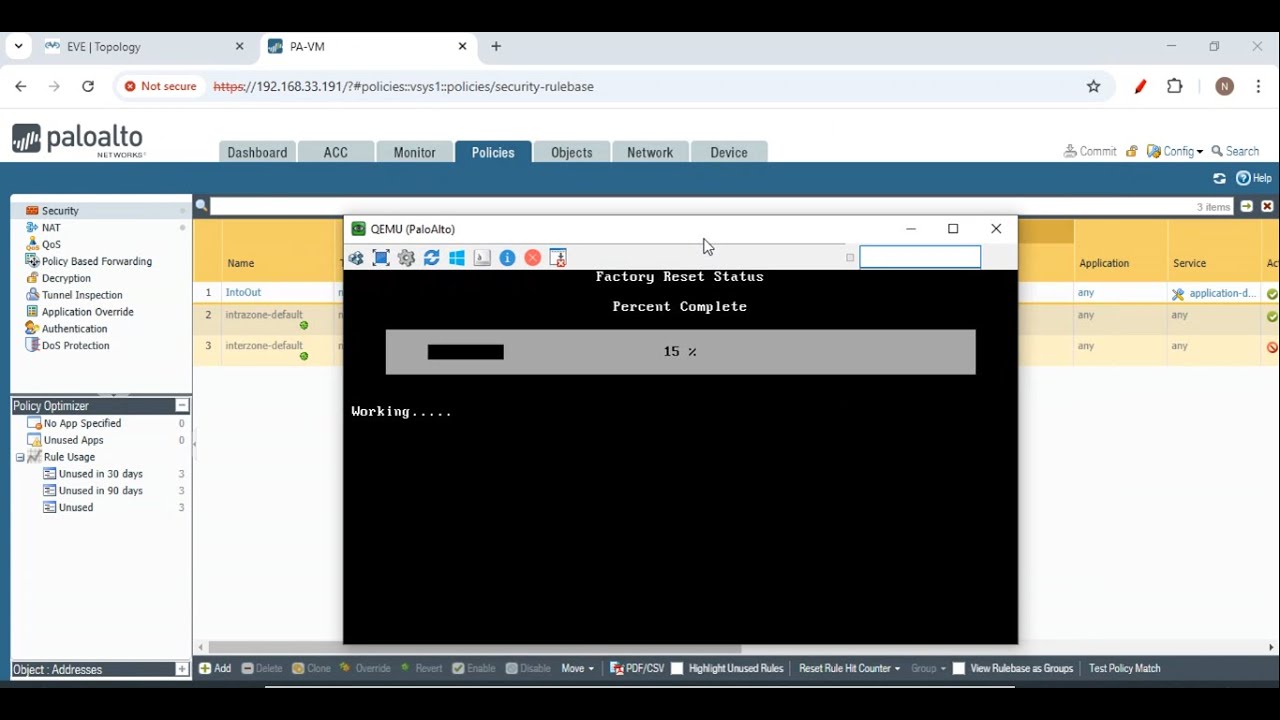Click the red pen extension icon
Screen dimensions: 1280x720
[1140, 87]
